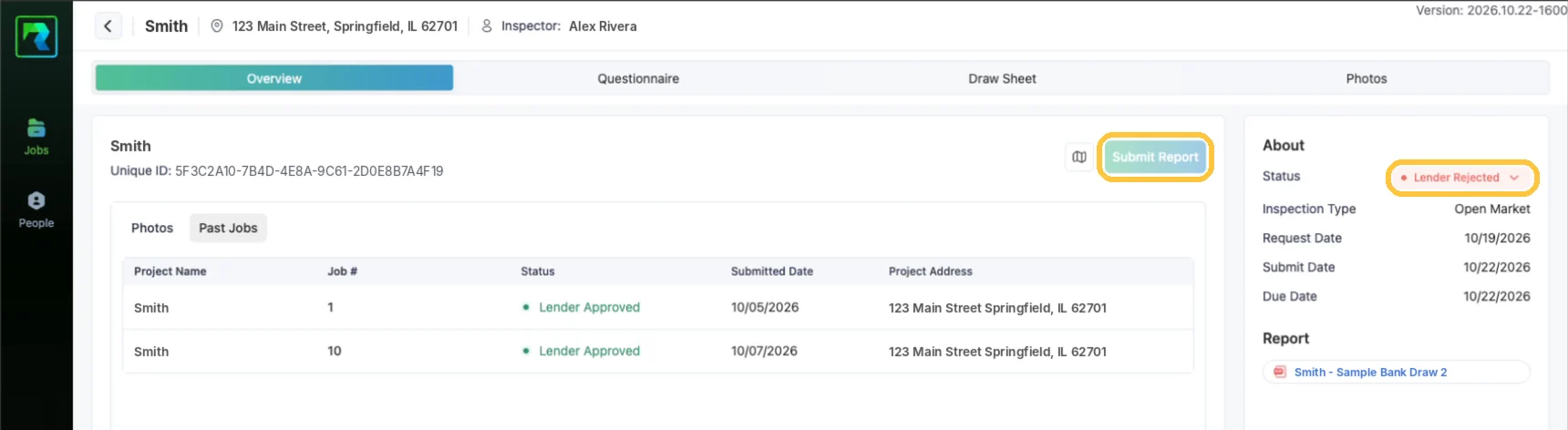Click the submitted date 10/05/2026

765,307
